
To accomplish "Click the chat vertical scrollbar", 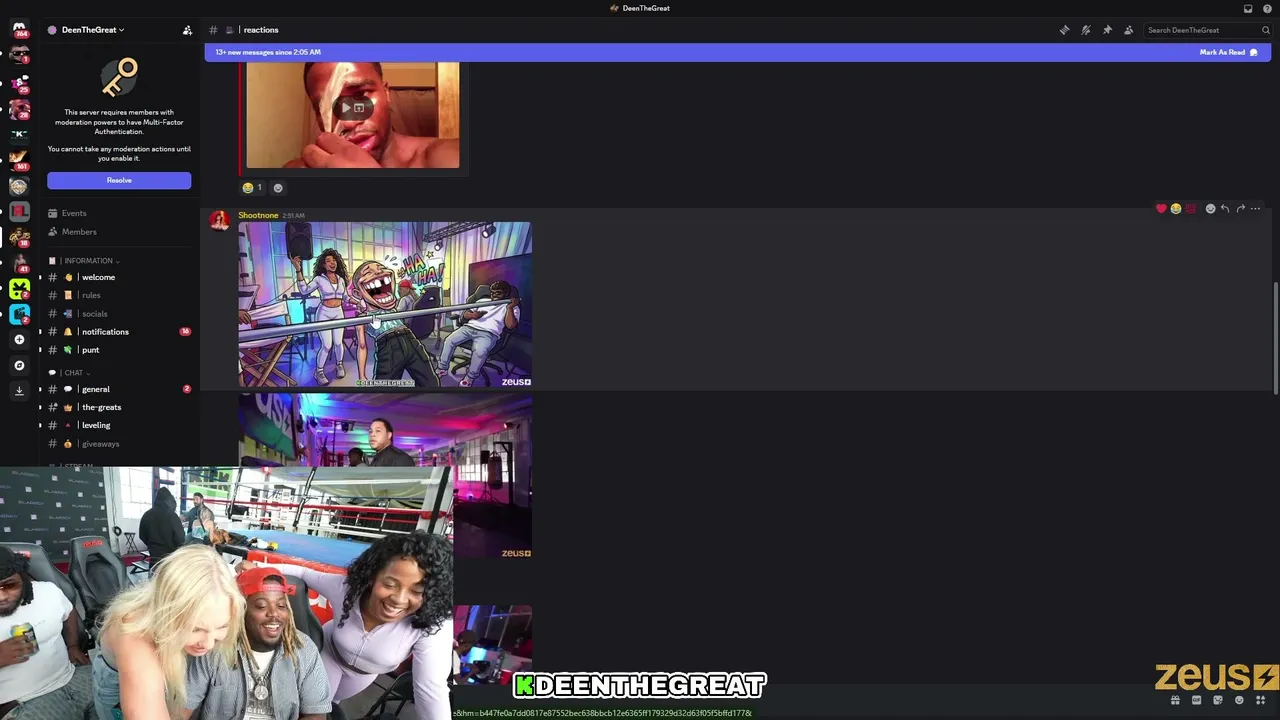I will (1276, 338).
